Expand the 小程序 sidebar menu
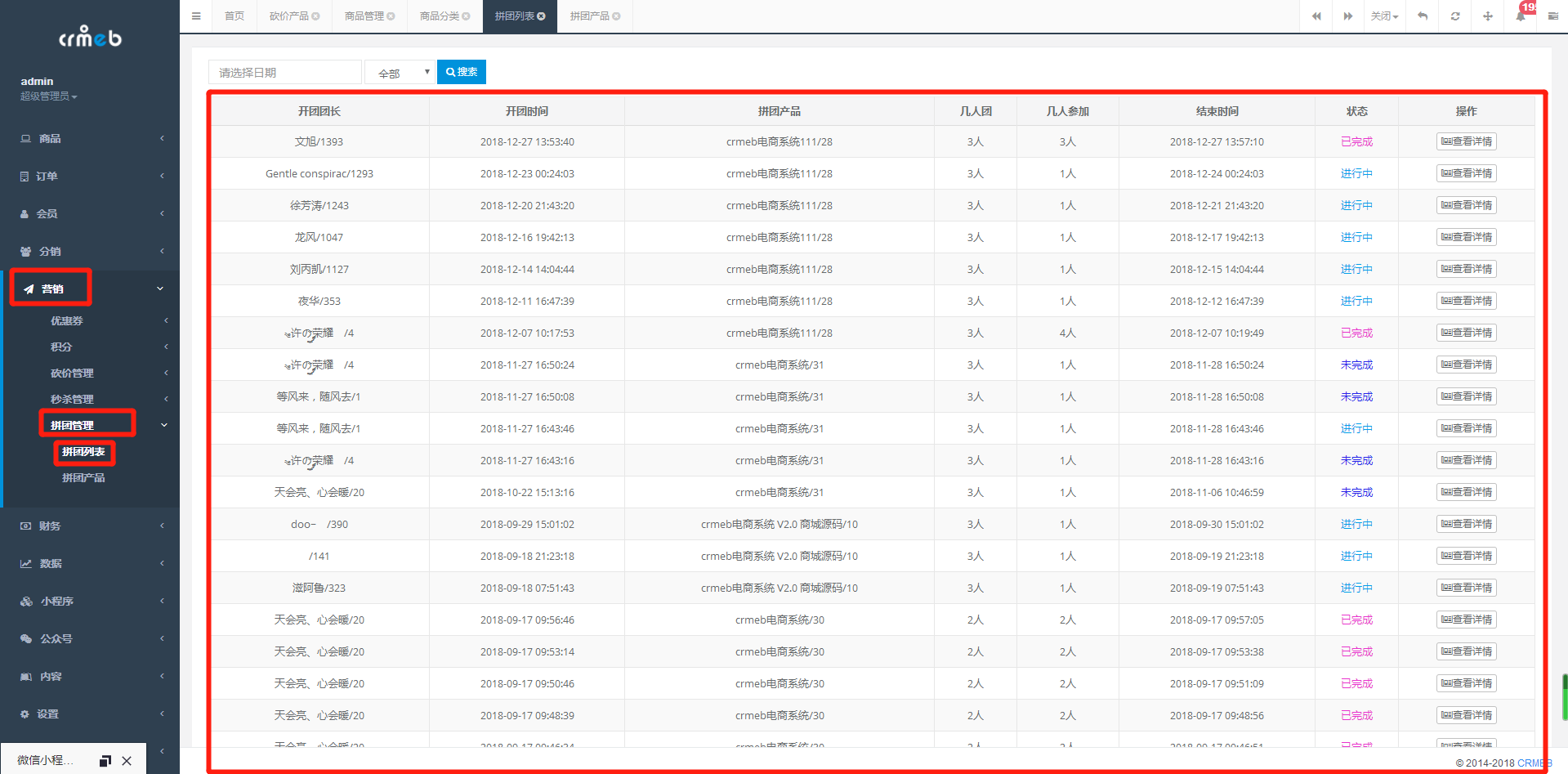 point(90,602)
